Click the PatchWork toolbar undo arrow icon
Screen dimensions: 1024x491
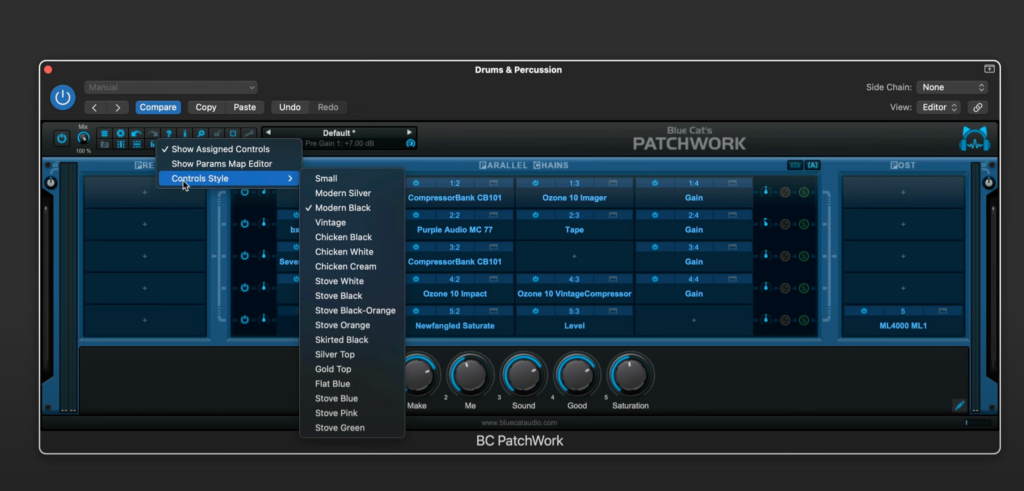coord(136,133)
